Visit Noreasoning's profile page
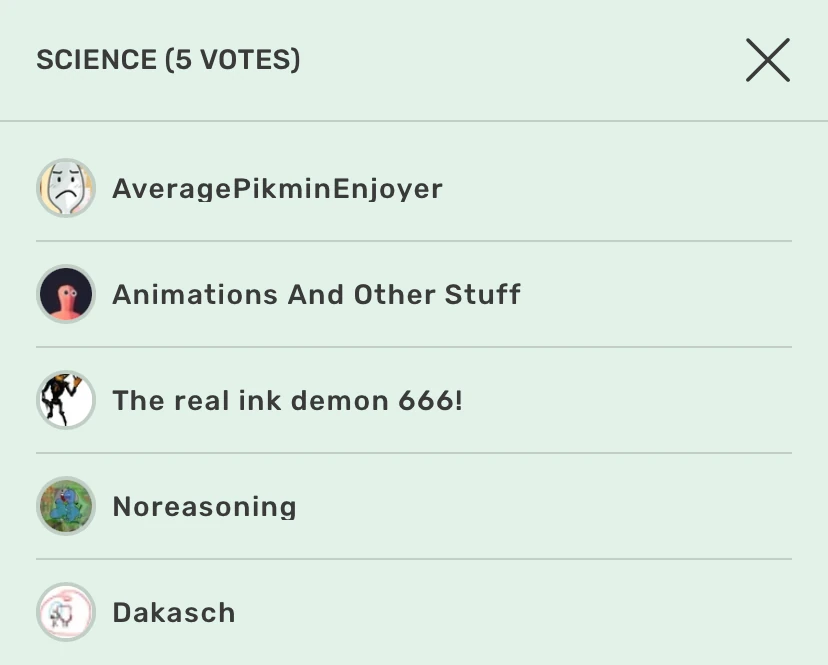The height and width of the screenshot is (665, 828). (204, 506)
